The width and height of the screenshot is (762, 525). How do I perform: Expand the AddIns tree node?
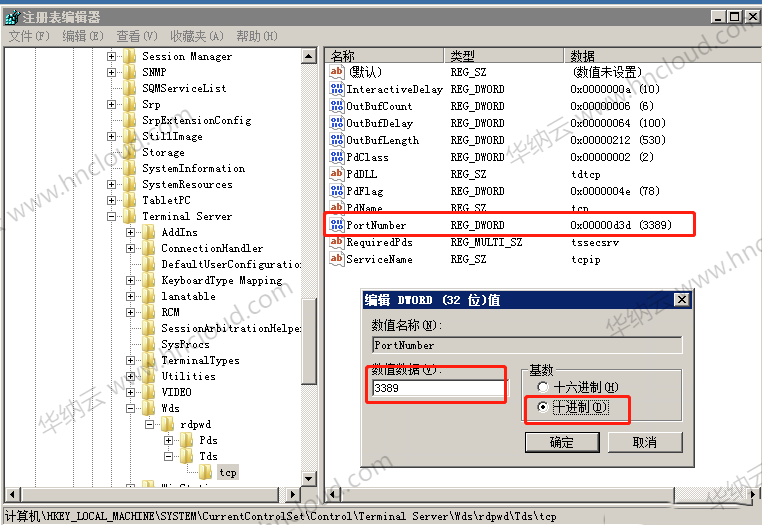tap(130, 232)
